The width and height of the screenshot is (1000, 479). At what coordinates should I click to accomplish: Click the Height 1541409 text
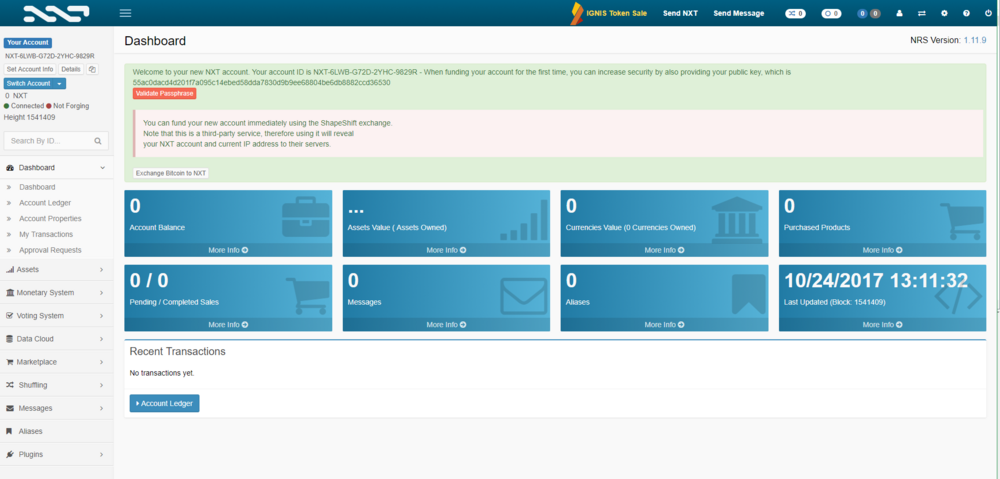click(29, 117)
